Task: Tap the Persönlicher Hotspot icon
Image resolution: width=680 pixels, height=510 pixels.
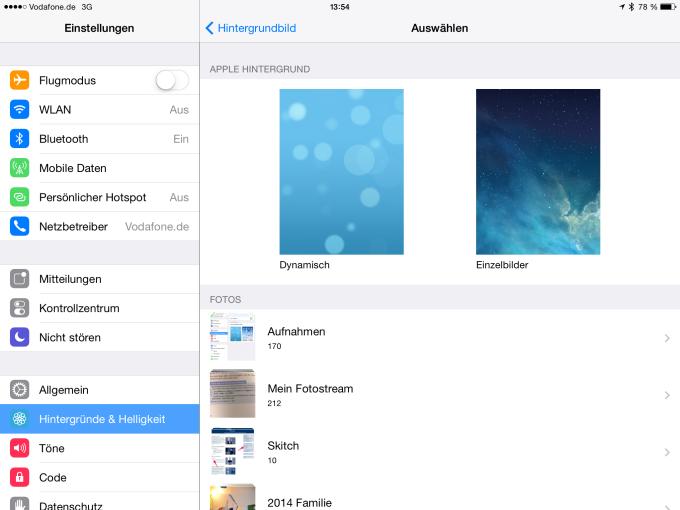Action: click(x=20, y=197)
